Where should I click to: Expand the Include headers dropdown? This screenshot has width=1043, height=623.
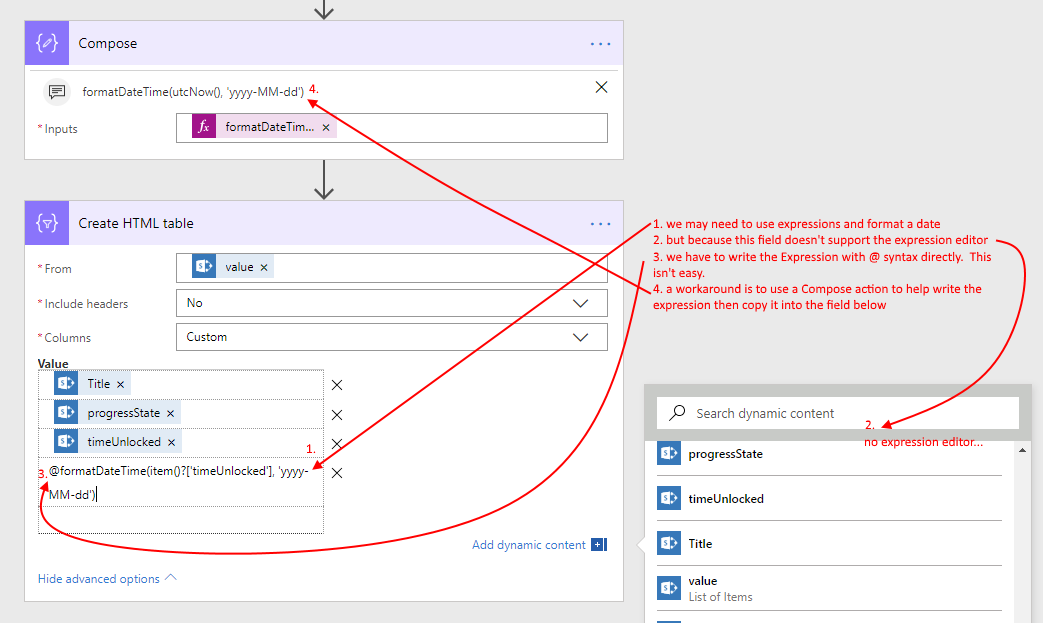pos(580,303)
